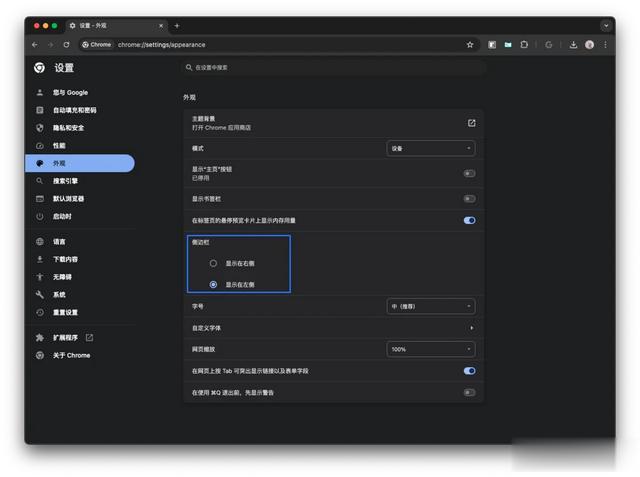Click the wrench icon for 系统
The image size is (640, 477).
pos(40,295)
